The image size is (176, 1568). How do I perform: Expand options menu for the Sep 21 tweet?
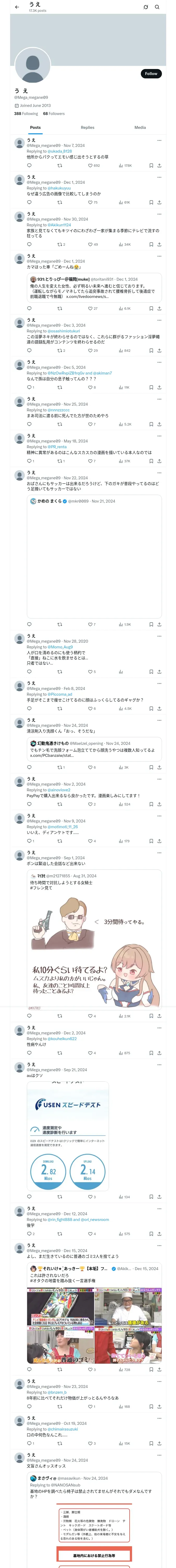(x=159, y=1065)
